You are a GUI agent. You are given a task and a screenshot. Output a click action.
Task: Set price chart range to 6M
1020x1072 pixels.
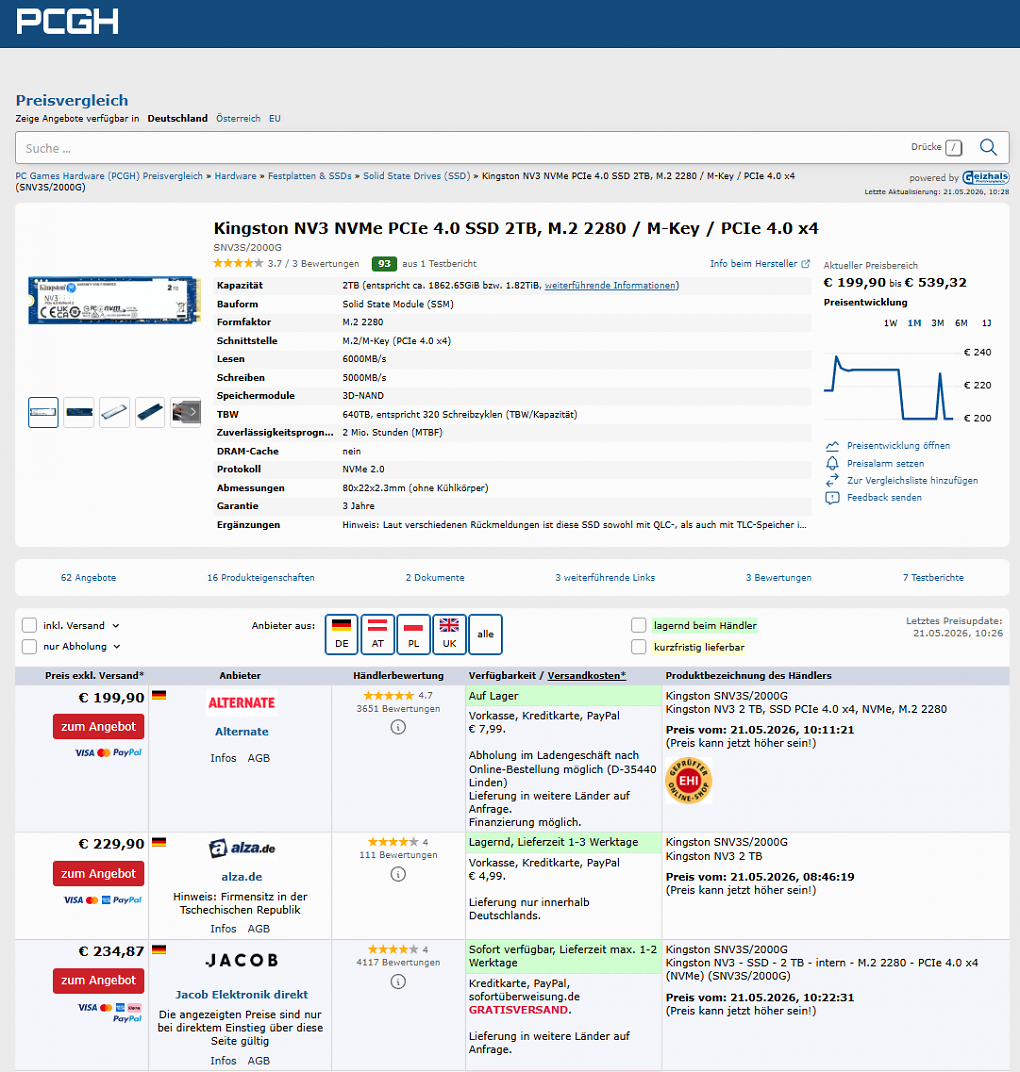(961, 323)
